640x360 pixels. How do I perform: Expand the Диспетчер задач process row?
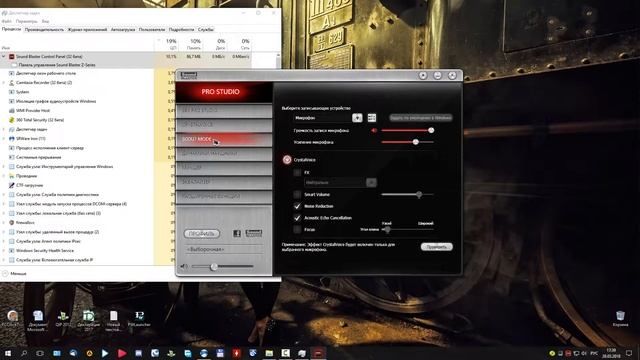[4, 129]
